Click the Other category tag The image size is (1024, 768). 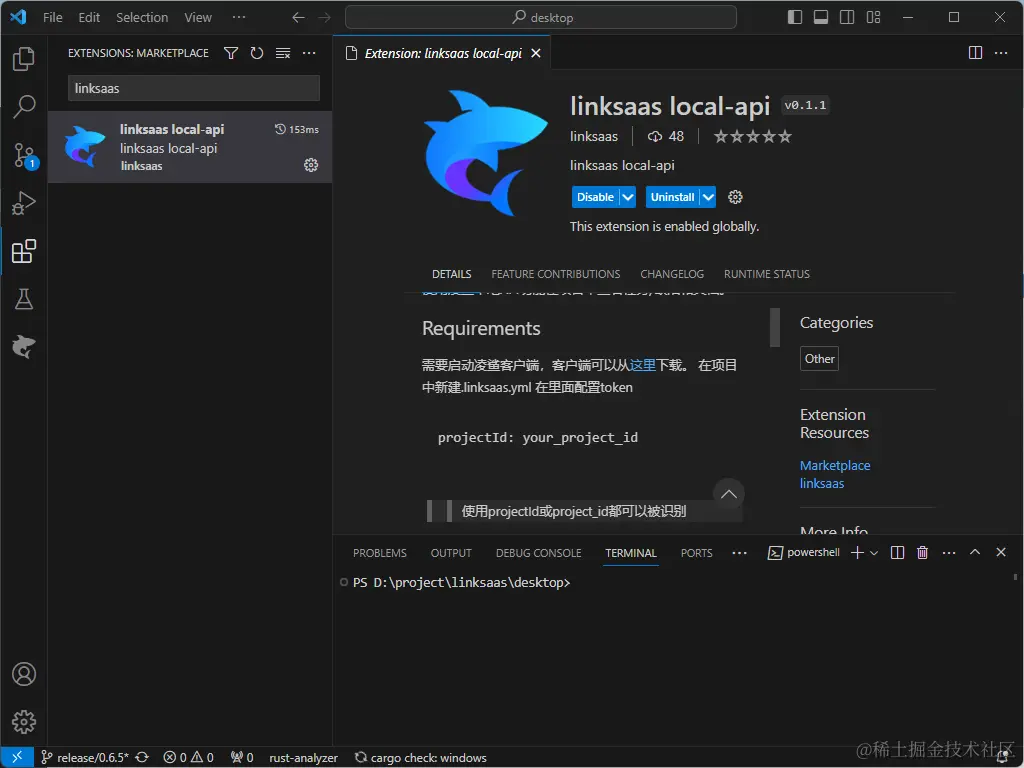click(819, 359)
